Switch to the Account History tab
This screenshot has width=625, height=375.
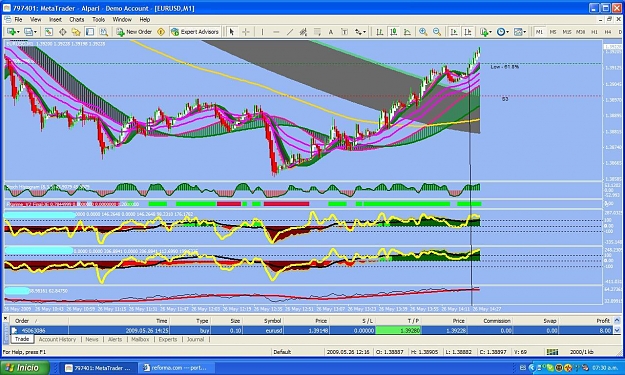57,340
